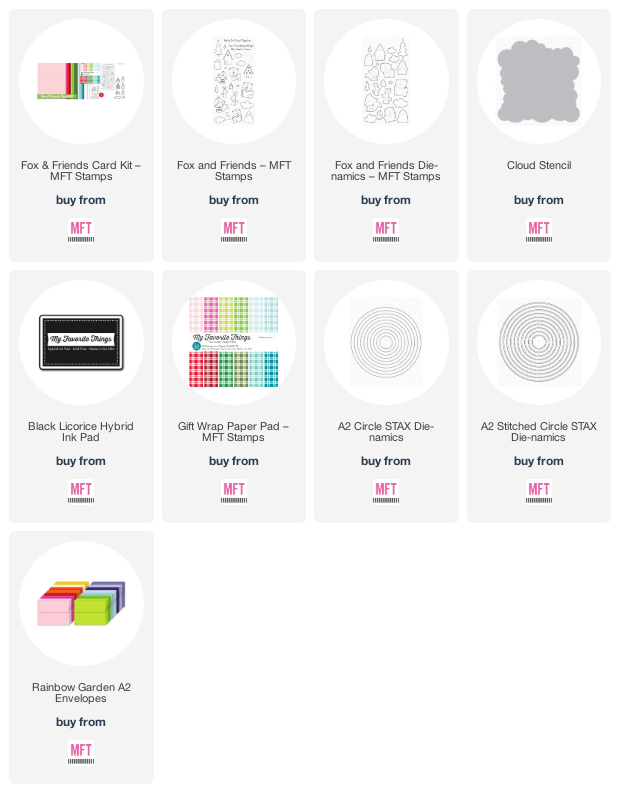Open the Cloud Stencil product image
The width and height of the screenshot is (620, 804).
pyautogui.click(x=538, y=81)
